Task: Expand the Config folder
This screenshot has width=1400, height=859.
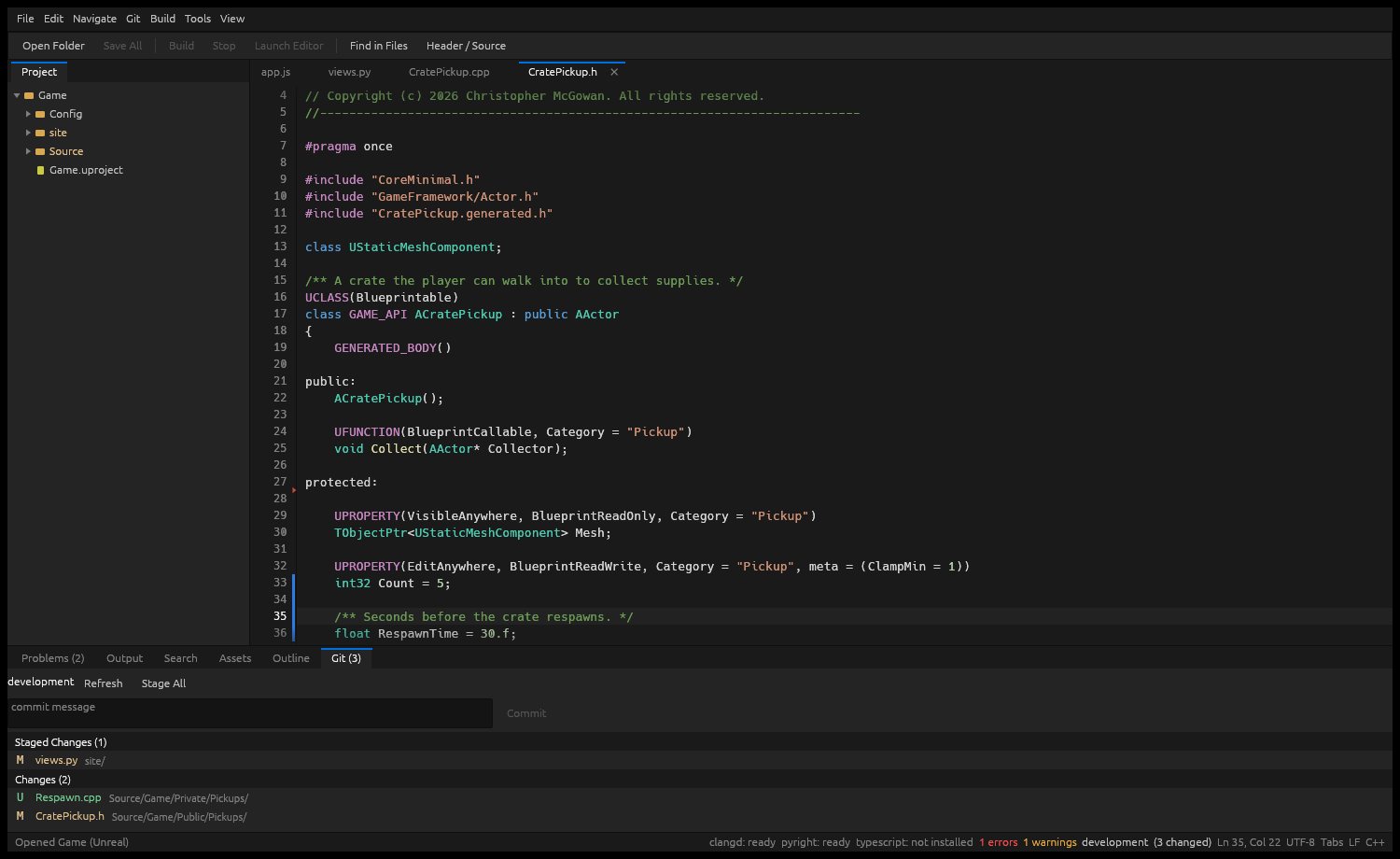Action: click(x=28, y=114)
